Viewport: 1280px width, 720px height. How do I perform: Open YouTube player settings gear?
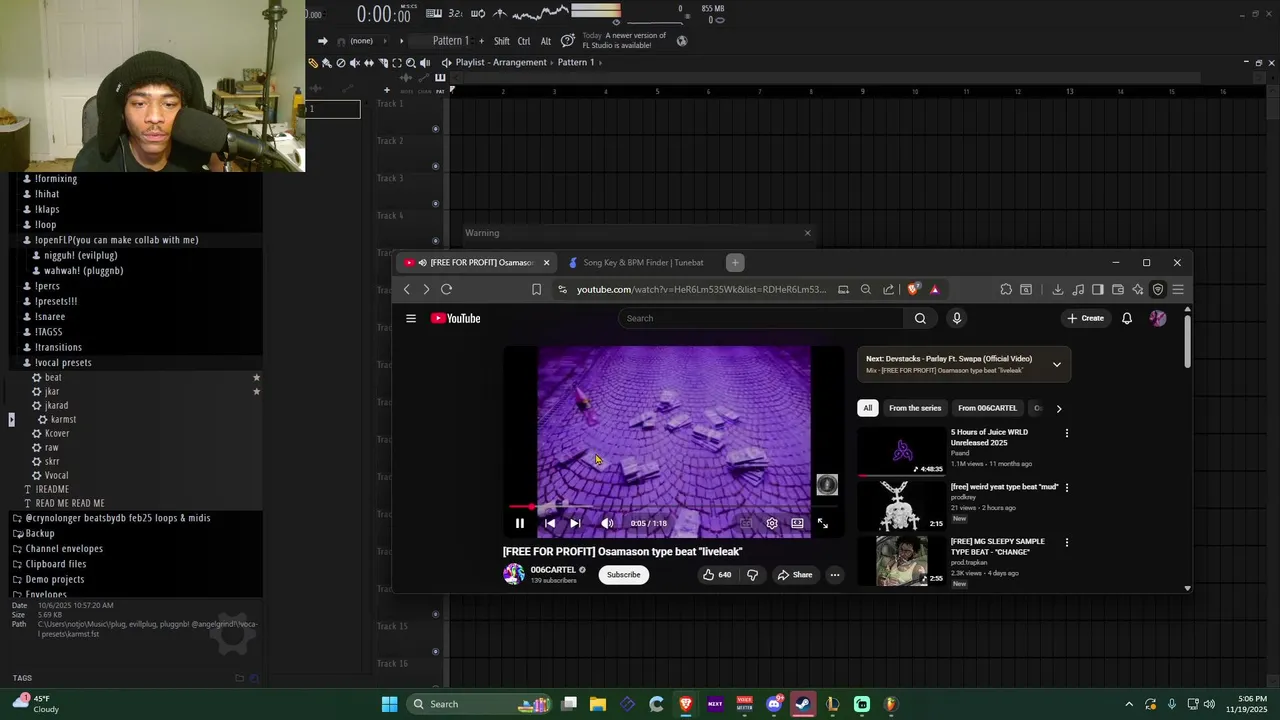(772, 523)
